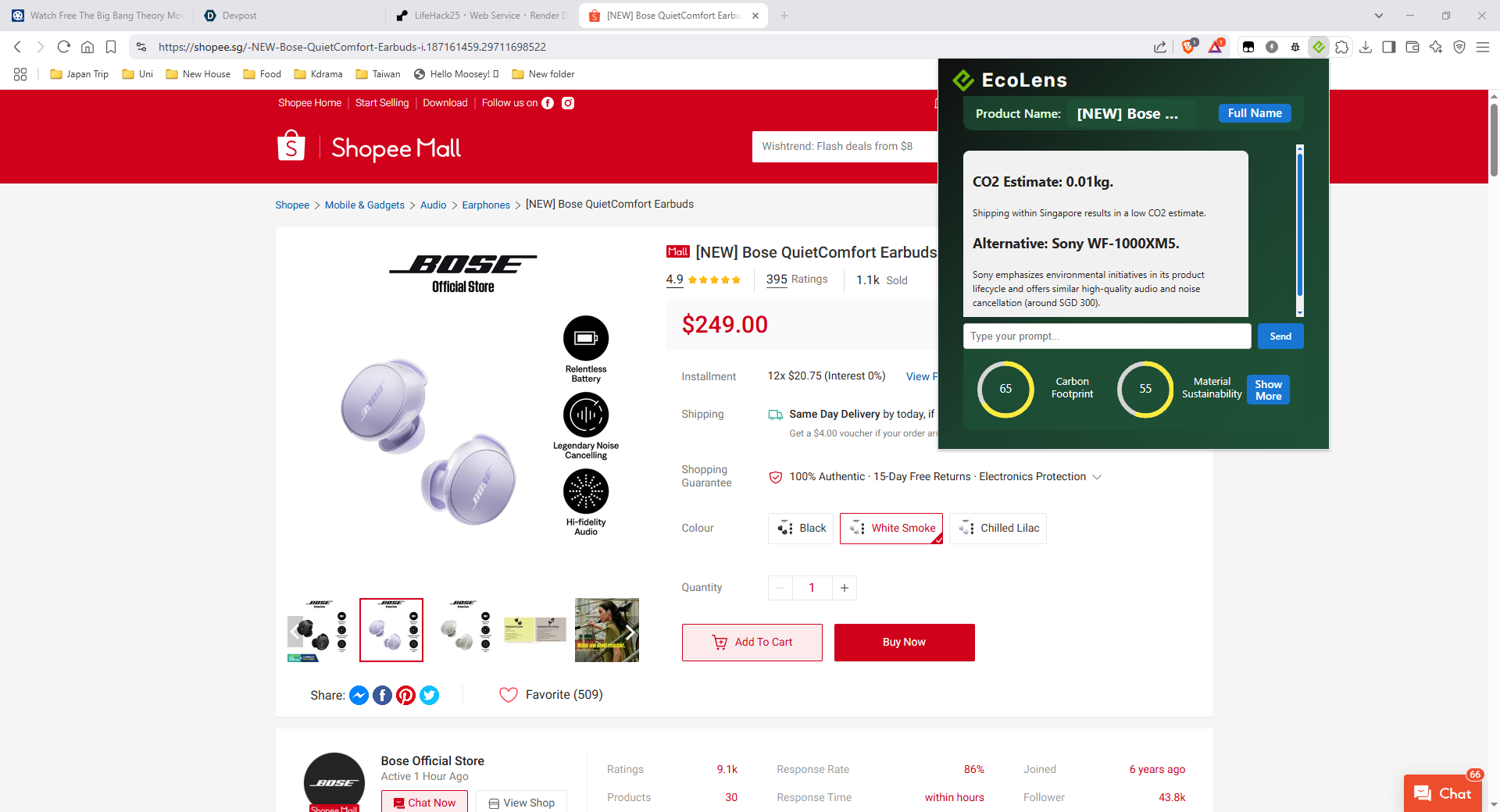Open Earphones breadcrumb link

tap(486, 205)
